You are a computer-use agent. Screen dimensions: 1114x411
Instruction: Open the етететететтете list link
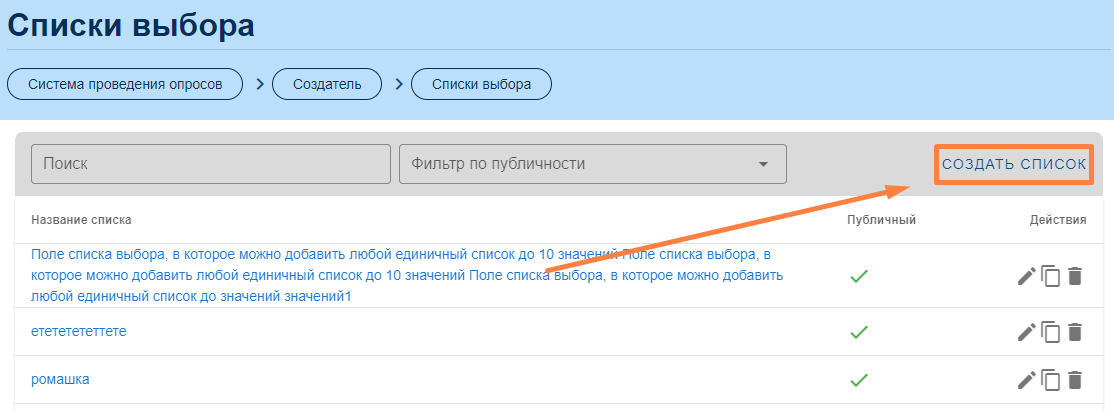pyautogui.click(x=79, y=331)
